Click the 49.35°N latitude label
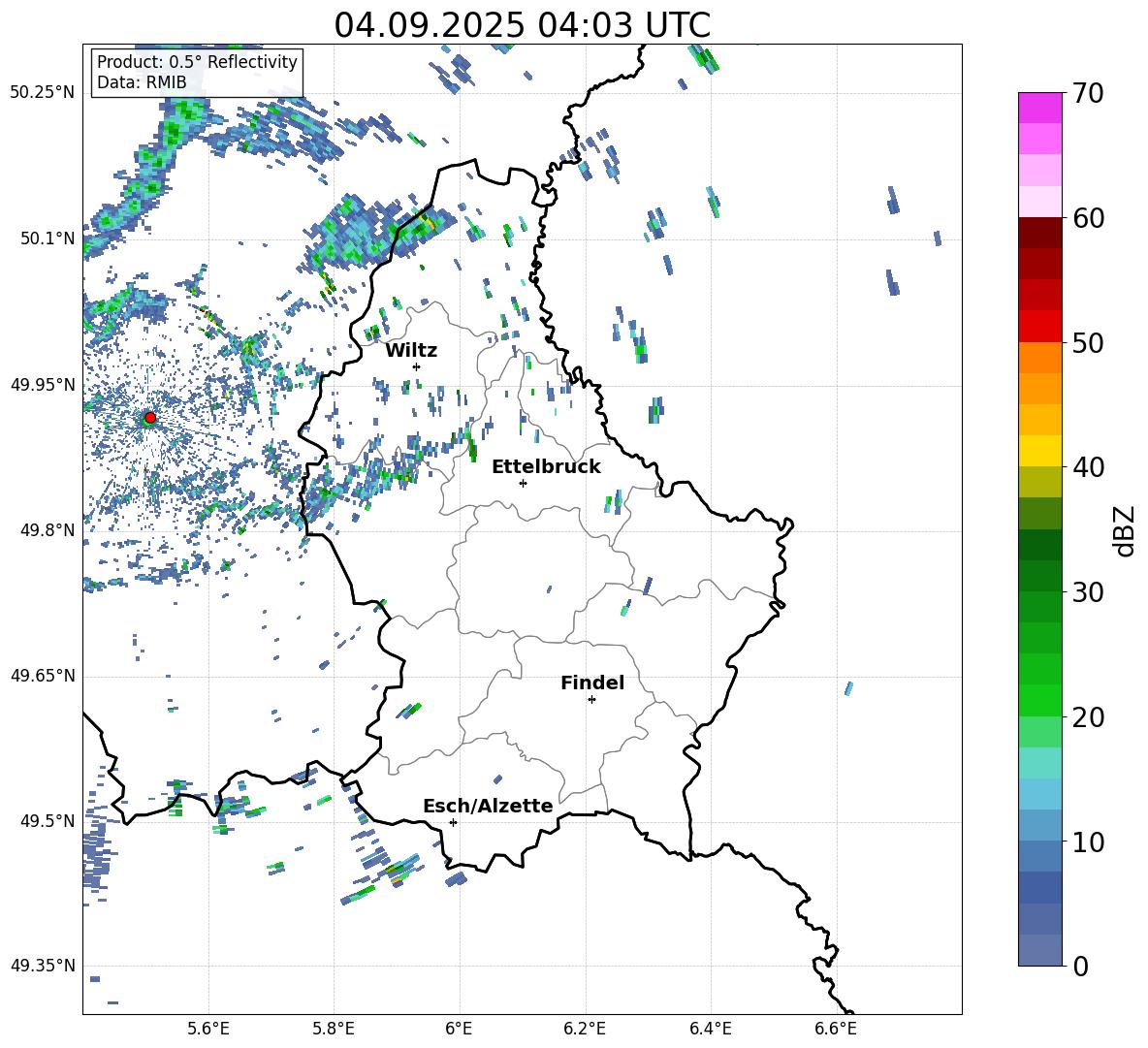 point(43,966)
